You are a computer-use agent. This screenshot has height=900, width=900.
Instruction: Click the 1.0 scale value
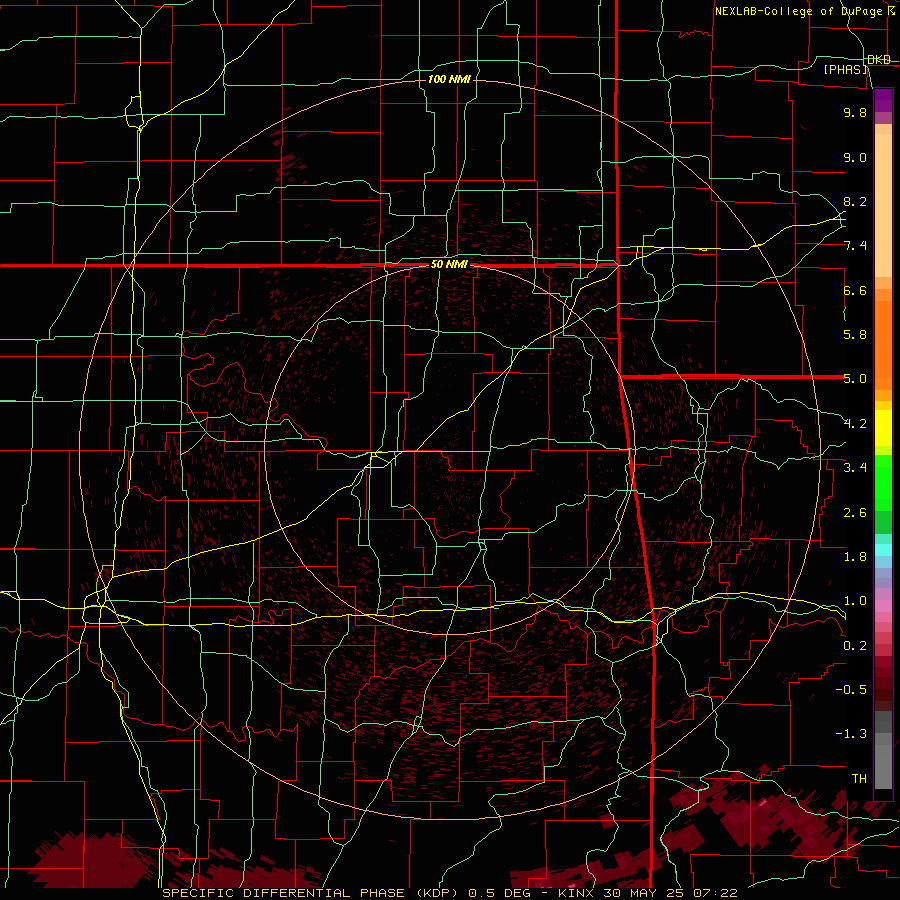855,601
